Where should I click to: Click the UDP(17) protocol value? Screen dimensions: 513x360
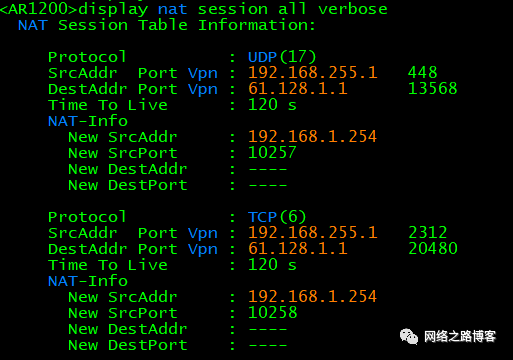pyautogui.click(x=282, y=57)
